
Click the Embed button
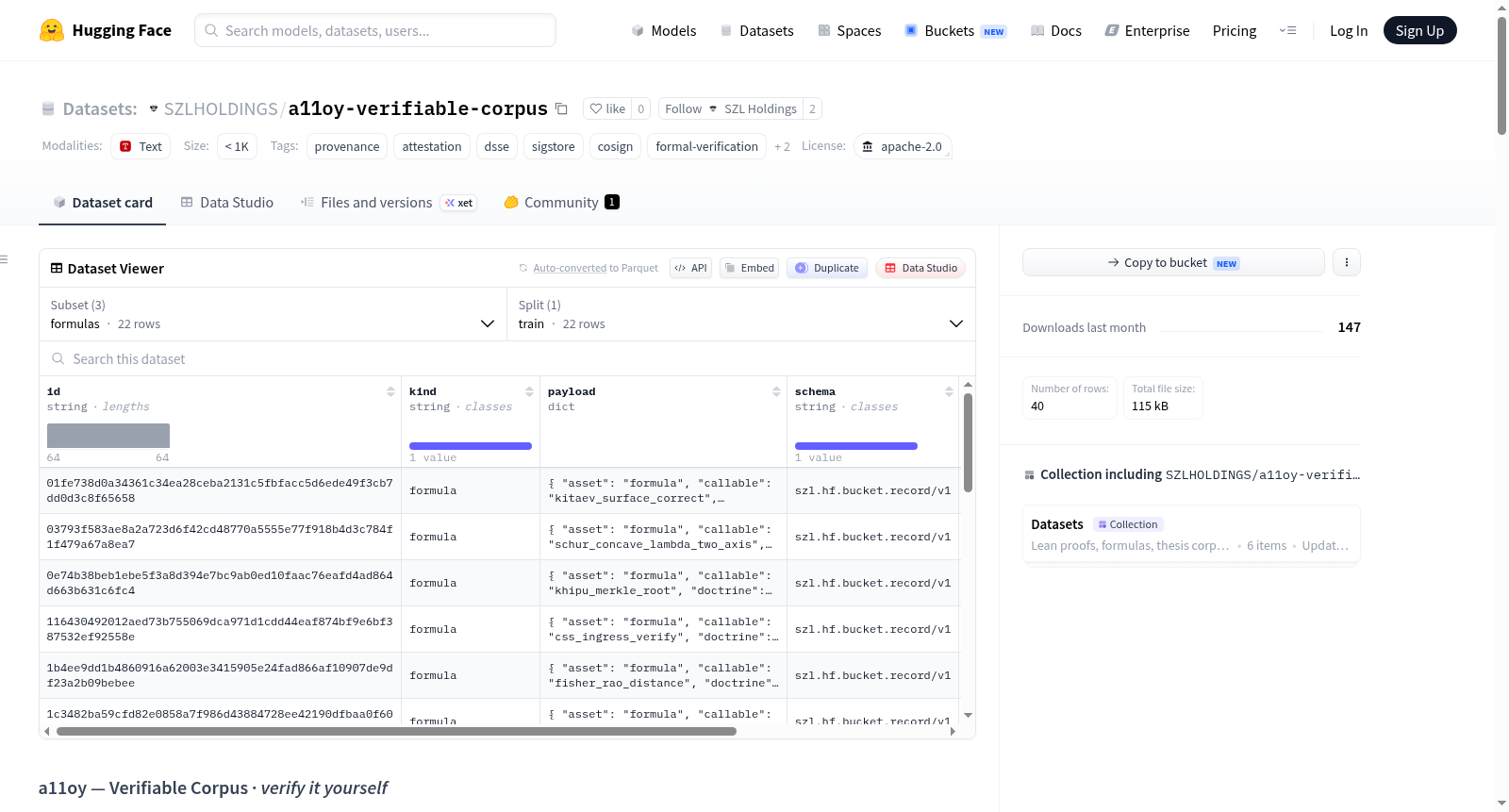click(x=750, y=268)
